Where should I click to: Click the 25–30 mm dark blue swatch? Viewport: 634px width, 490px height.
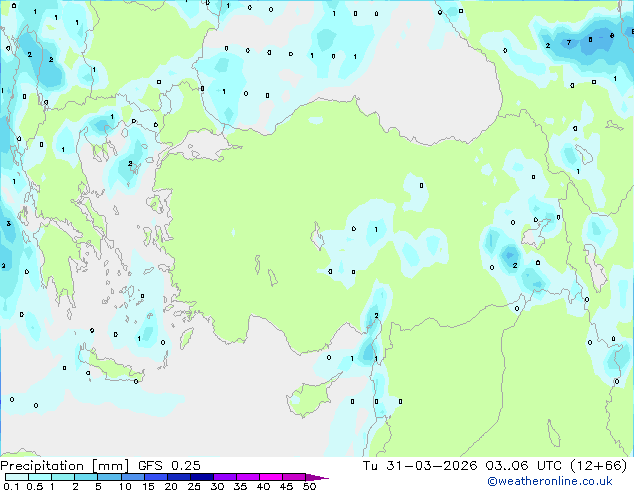[201, 477]
